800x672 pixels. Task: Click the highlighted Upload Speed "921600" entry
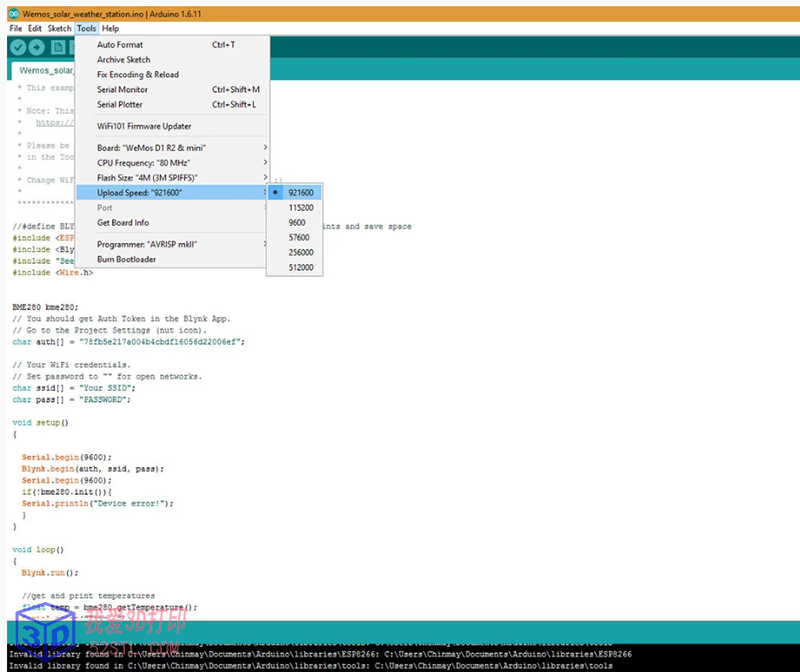click(172, 192)
